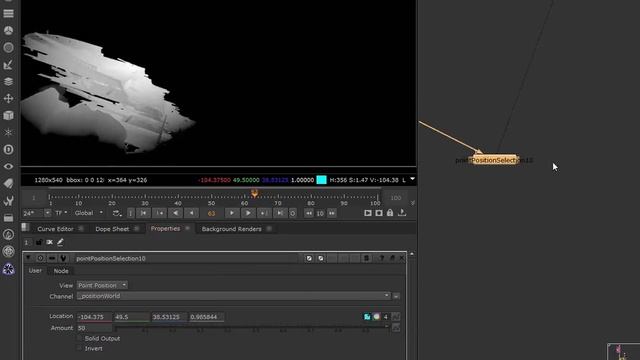Open the Other nodes menu icon
The height and width of the screenshot is (360, 640).
(8, 218)
